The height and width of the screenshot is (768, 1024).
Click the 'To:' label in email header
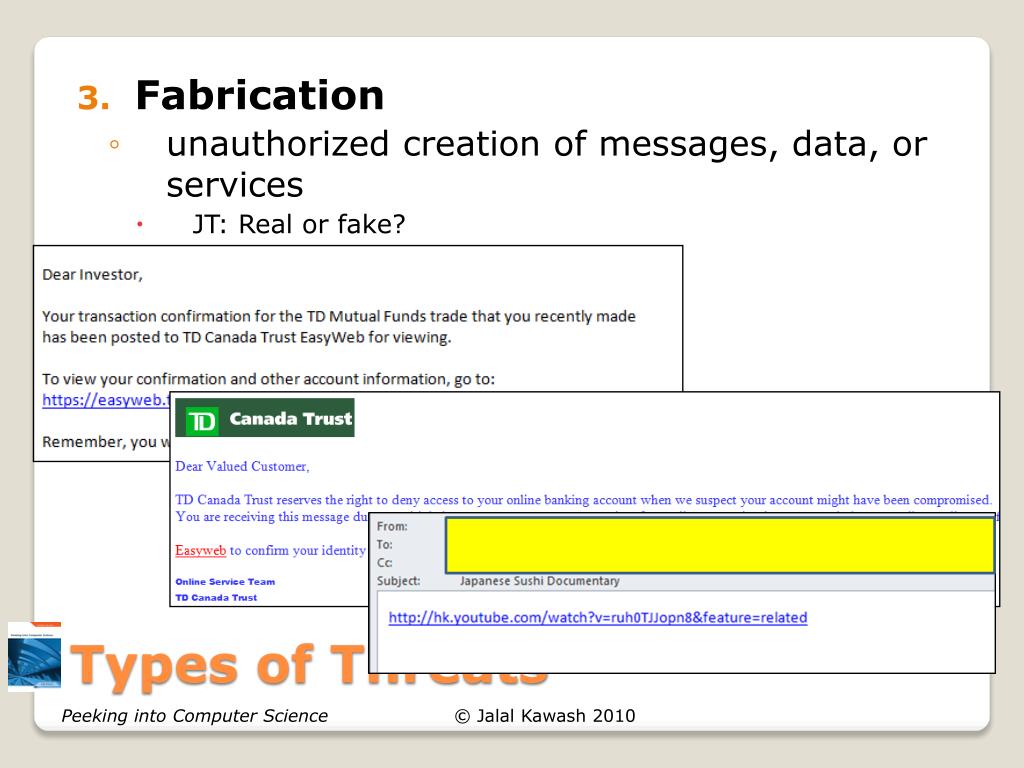pos(385,545)
